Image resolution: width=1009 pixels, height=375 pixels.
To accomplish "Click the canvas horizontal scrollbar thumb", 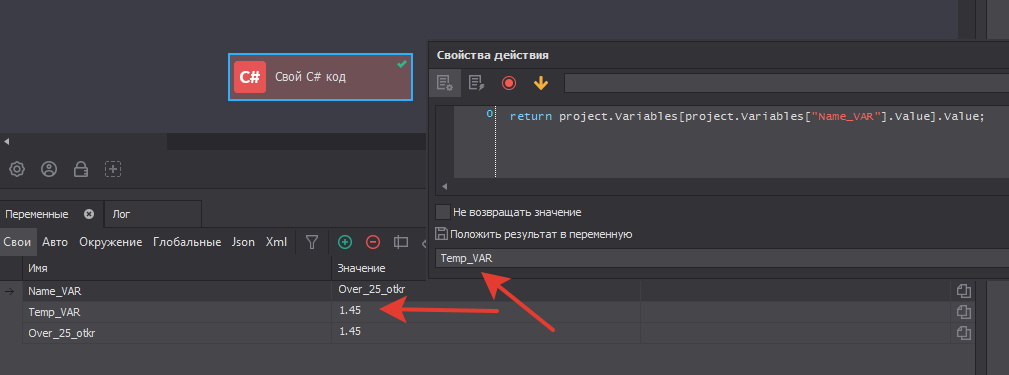I will [x=296, y=141].
